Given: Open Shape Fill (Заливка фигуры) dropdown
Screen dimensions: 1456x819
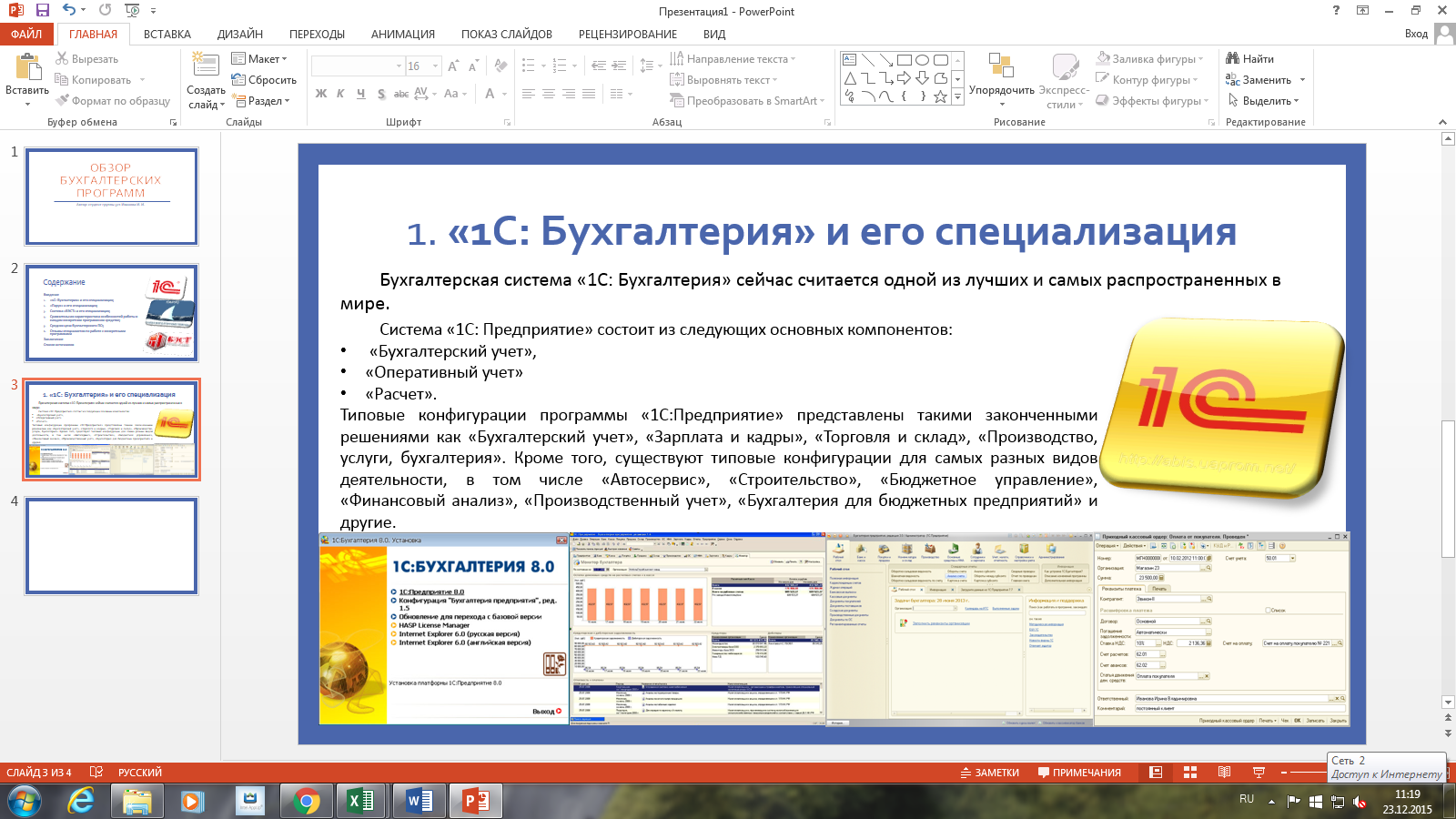Looking at the screenshot, I should tap(1150, 58).
